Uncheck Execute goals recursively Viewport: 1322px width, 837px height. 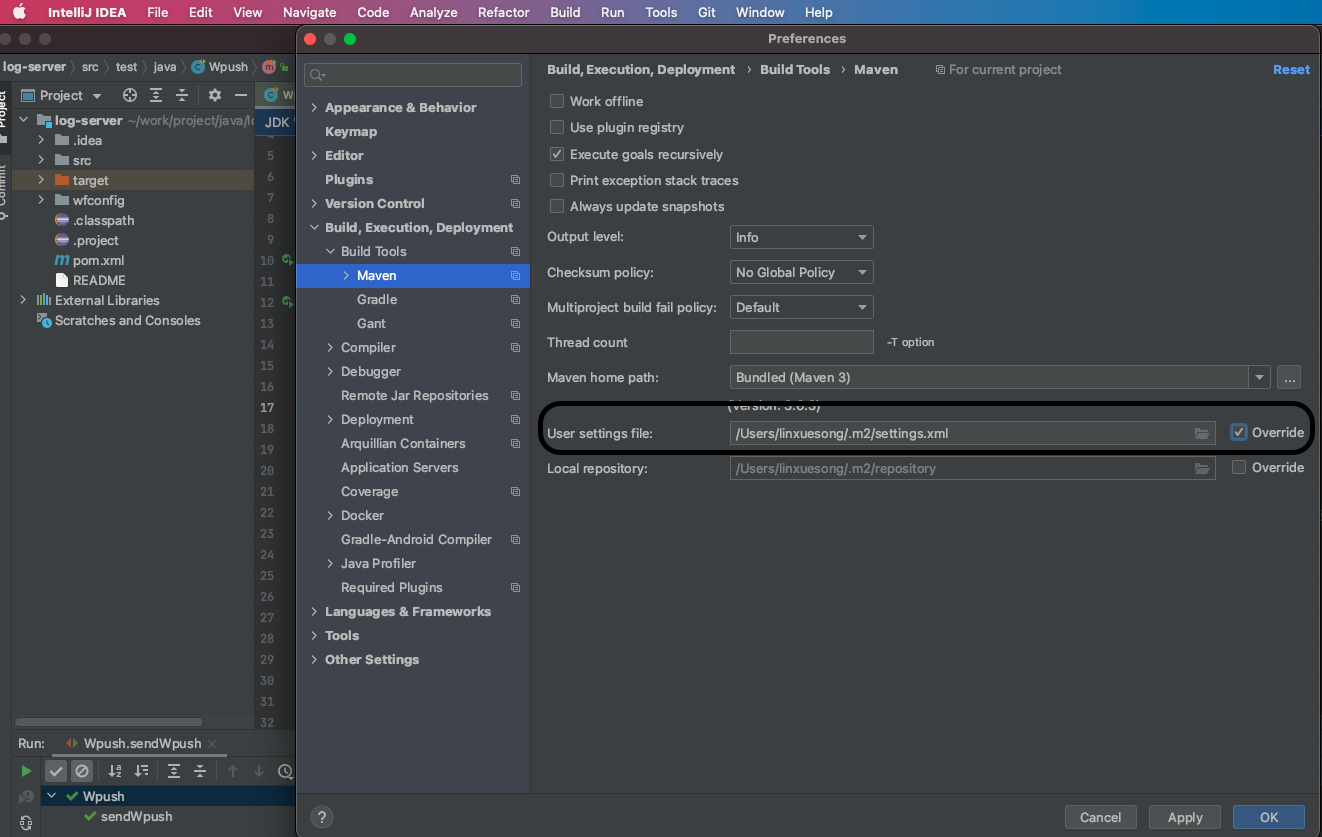click(557, 154)
